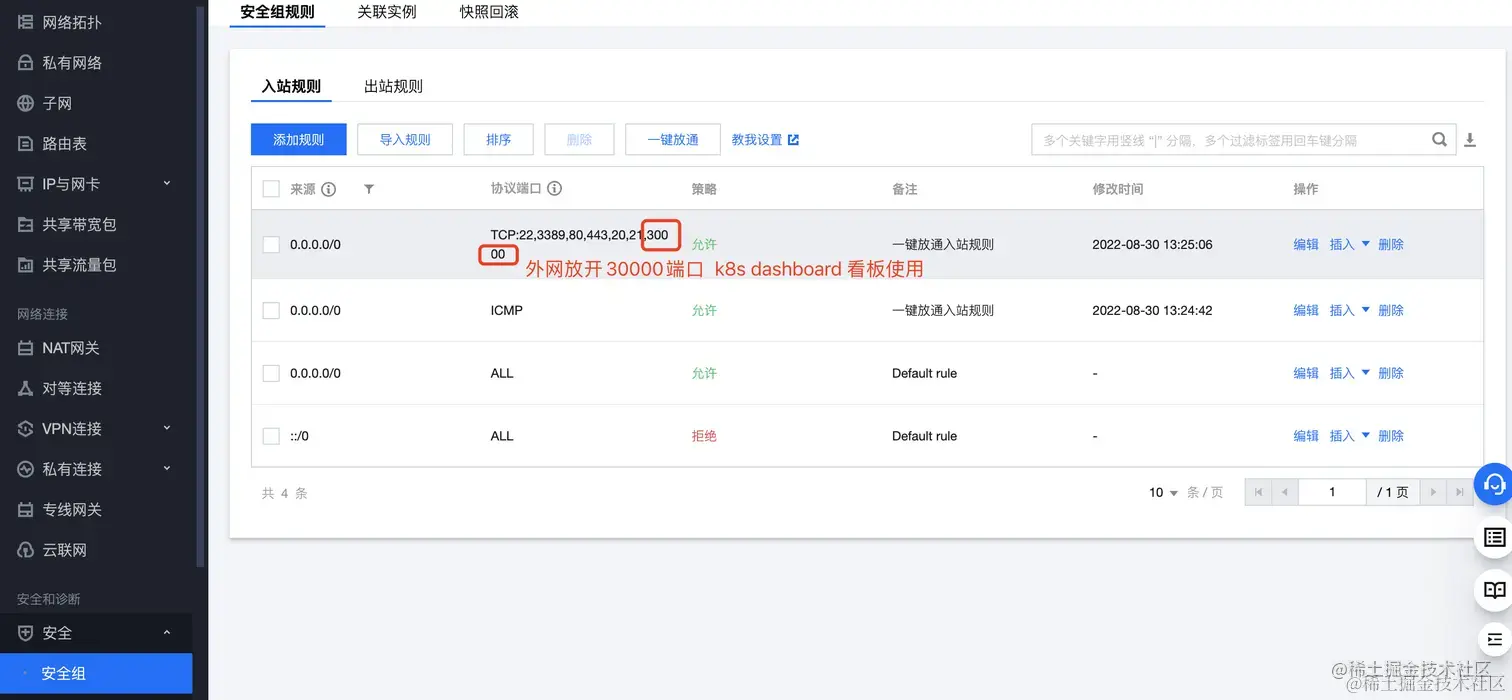Screen dimensions: 1512x700
Task: Delete the ICMP rule via 删除
Action: (1391, 310)
